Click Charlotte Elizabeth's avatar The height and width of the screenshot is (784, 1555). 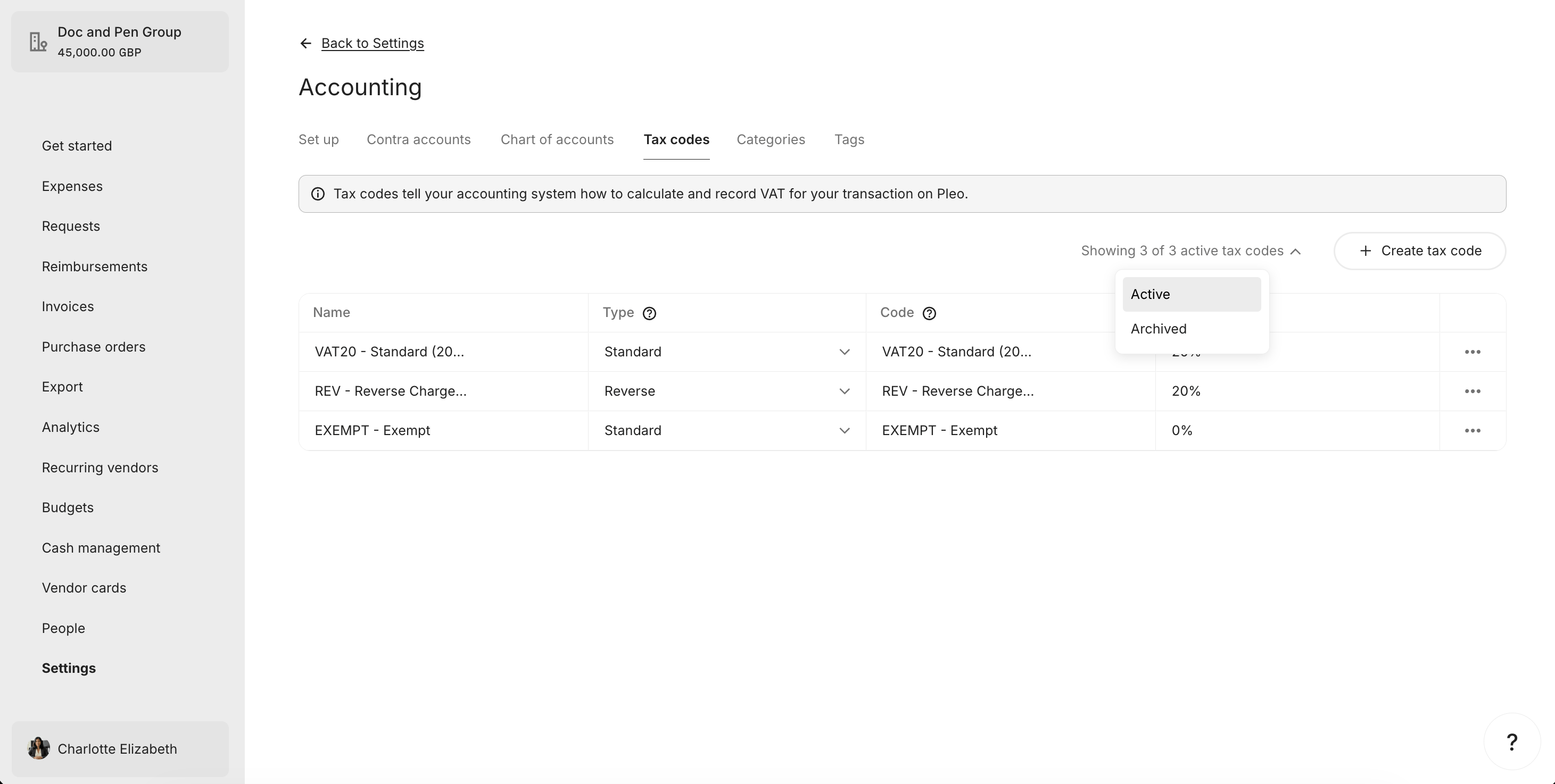tap(39, 748)
